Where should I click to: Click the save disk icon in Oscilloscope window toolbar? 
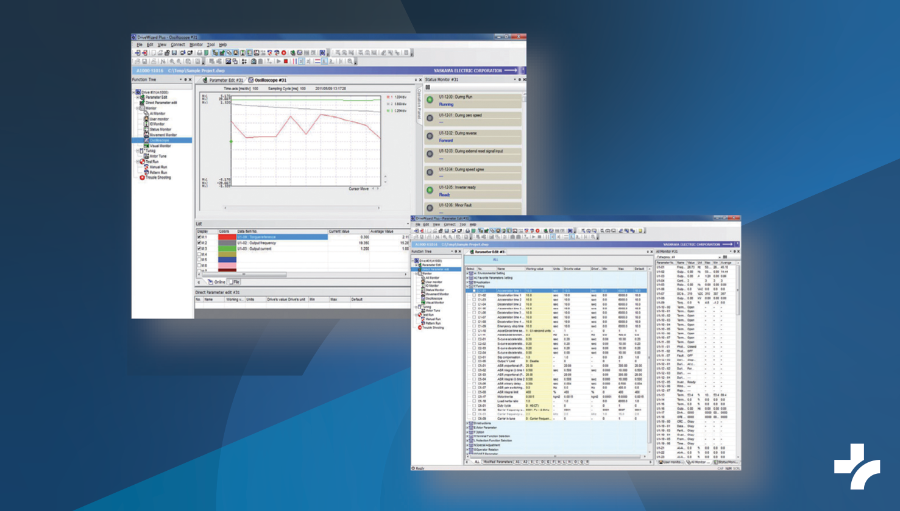(x=174, y=52)
